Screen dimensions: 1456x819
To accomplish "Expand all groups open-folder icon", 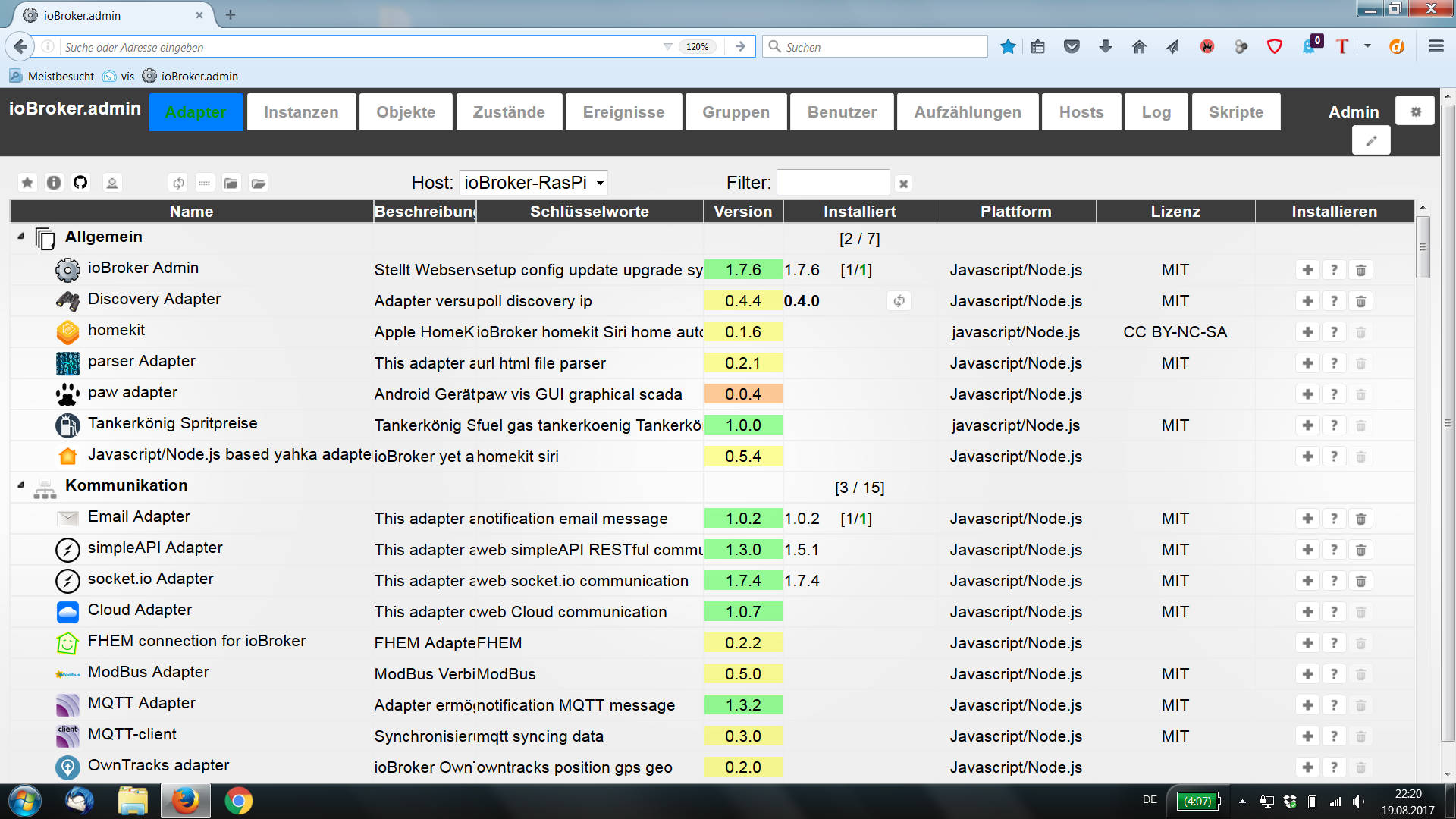I will (259, 183).
